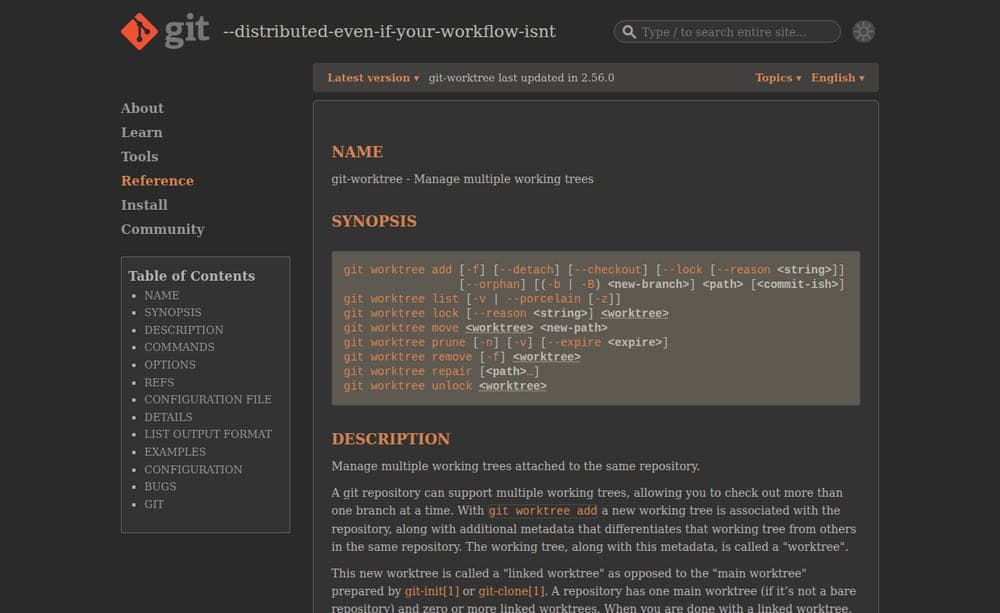
Task: Click the --distributed-even-if-your-workflow-isnt tagline
Action: [x=389, y=32]
